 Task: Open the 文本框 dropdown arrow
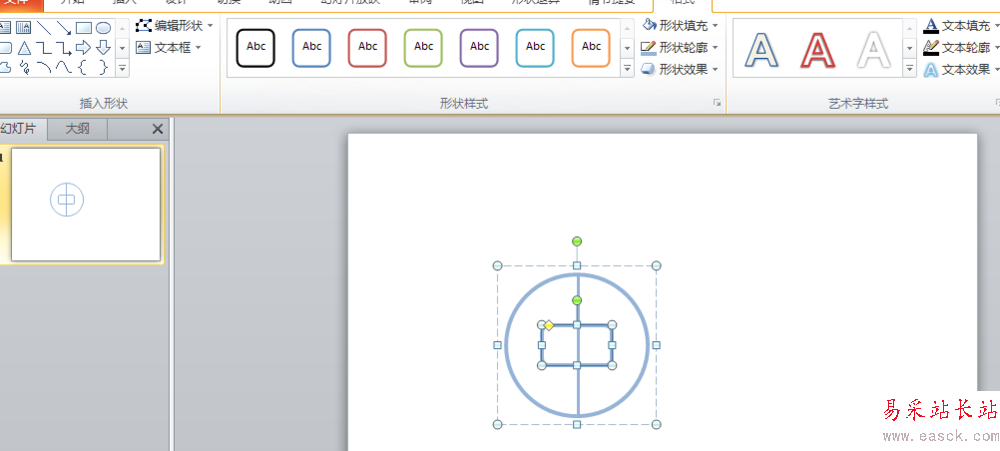[x=198, y=47]
